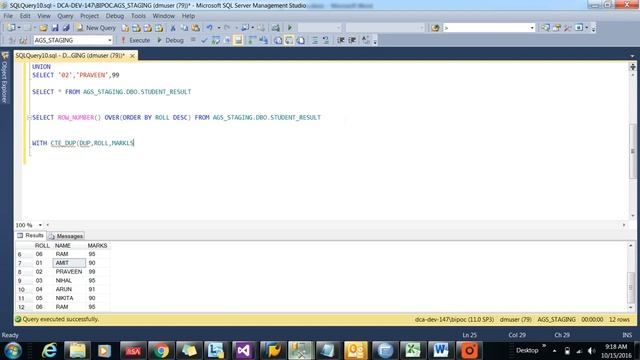Open the Open File folder icon
Viewport: 640px width, 360px height.
43,28
